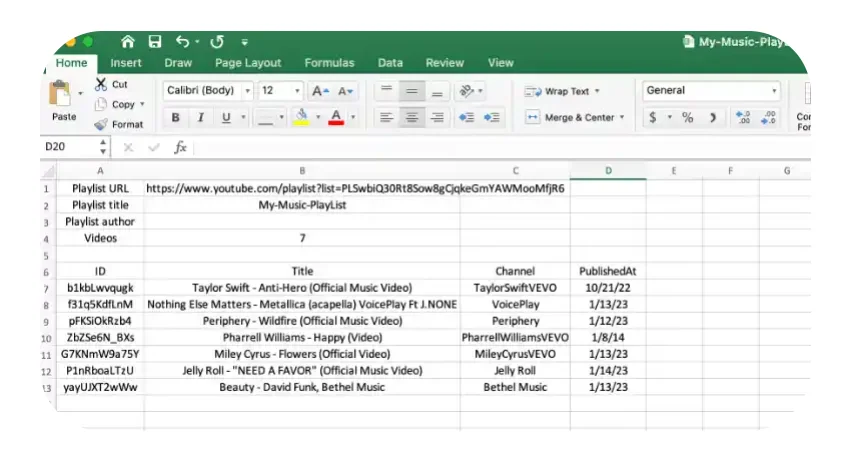
Task: Open the View tab
Action: click(x=501, y=63)
